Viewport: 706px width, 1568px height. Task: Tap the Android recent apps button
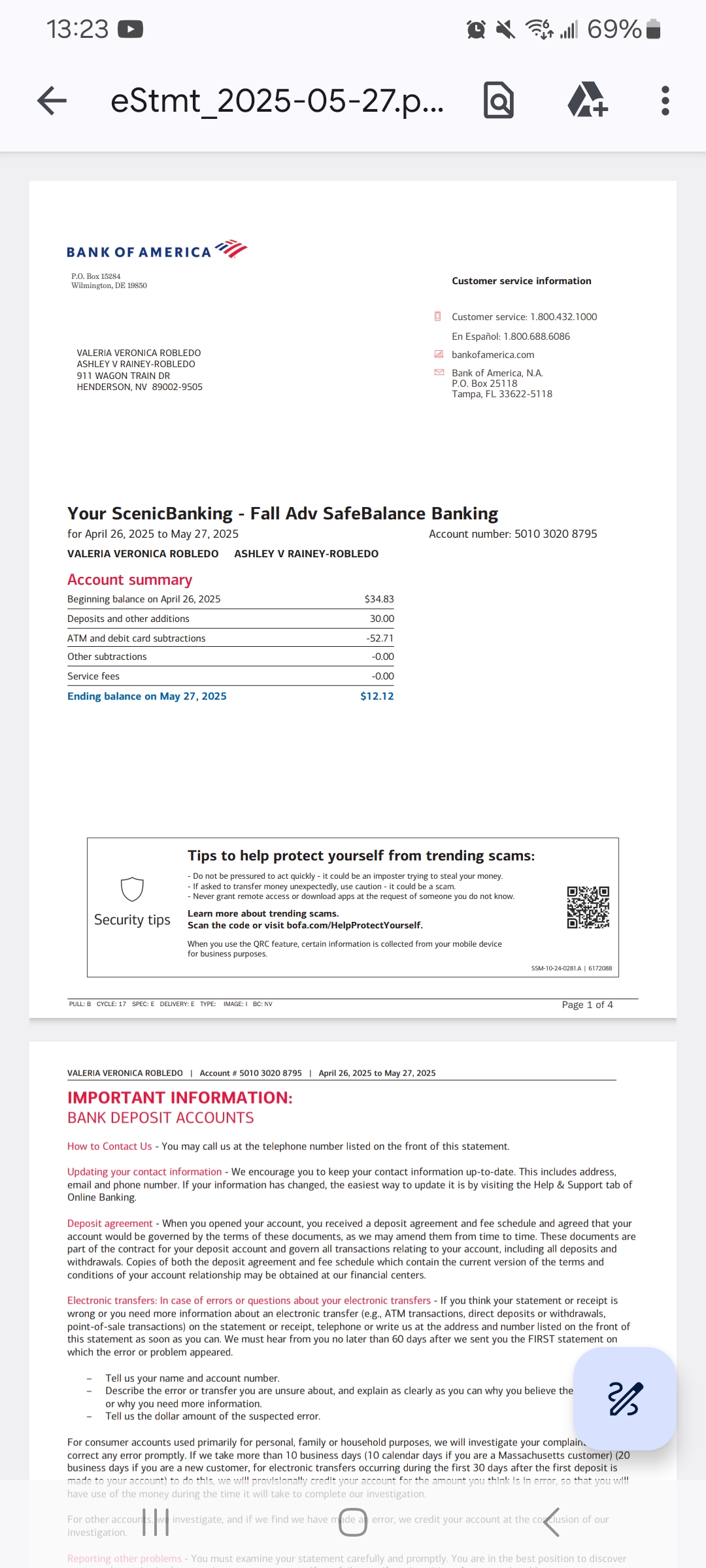156,1522
